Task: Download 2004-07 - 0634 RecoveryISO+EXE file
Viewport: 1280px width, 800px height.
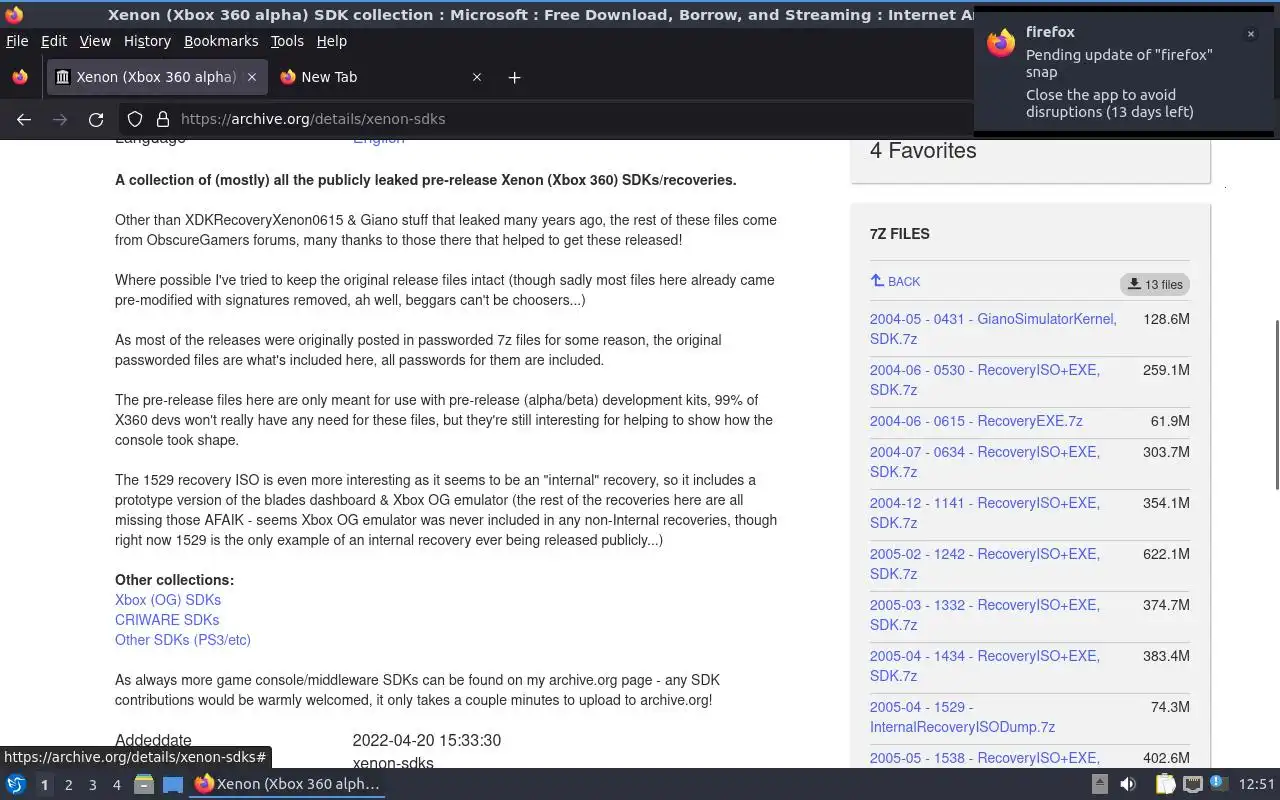Action: point(984,462)
